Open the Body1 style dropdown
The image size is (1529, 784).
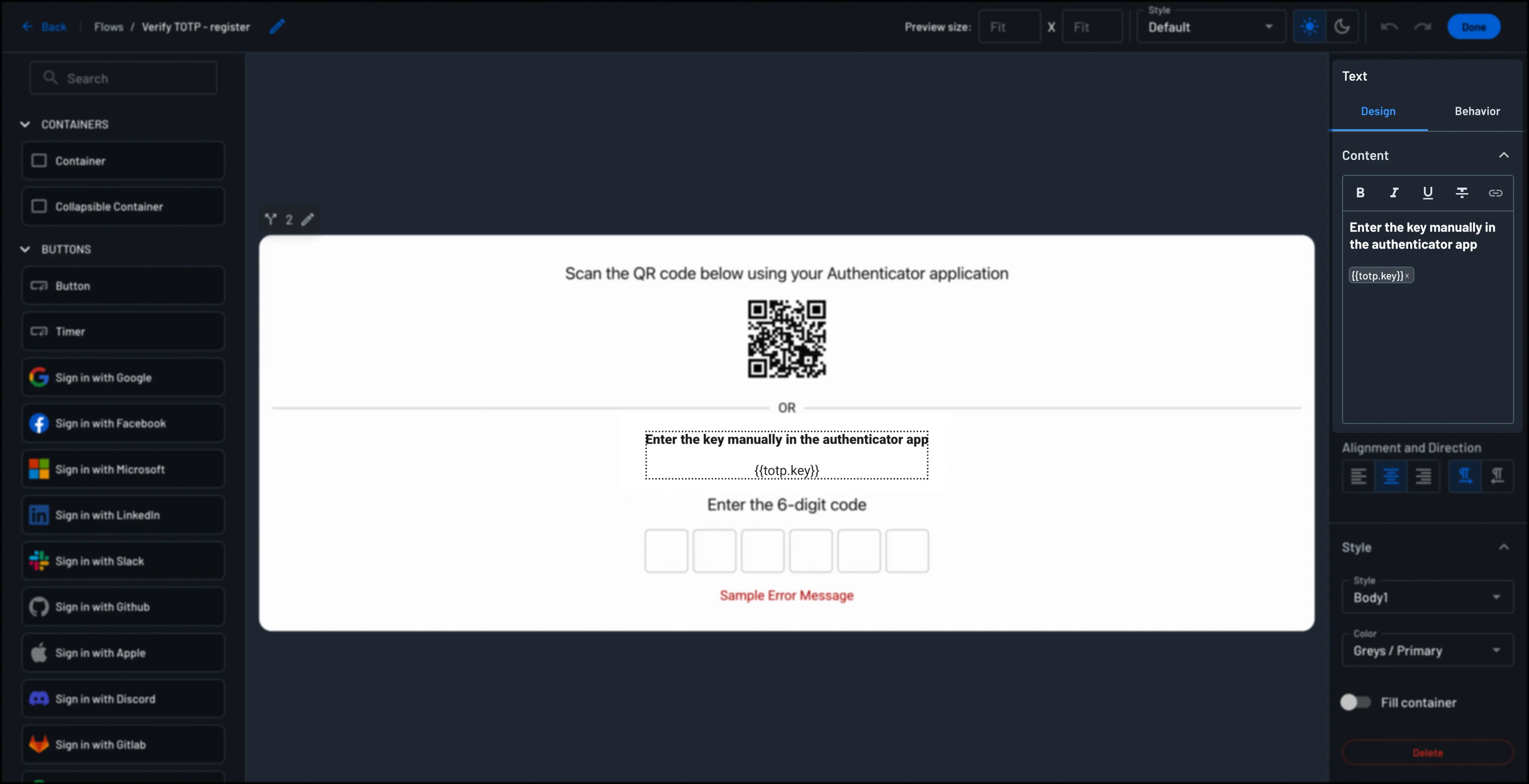(x=1427, y=597)
